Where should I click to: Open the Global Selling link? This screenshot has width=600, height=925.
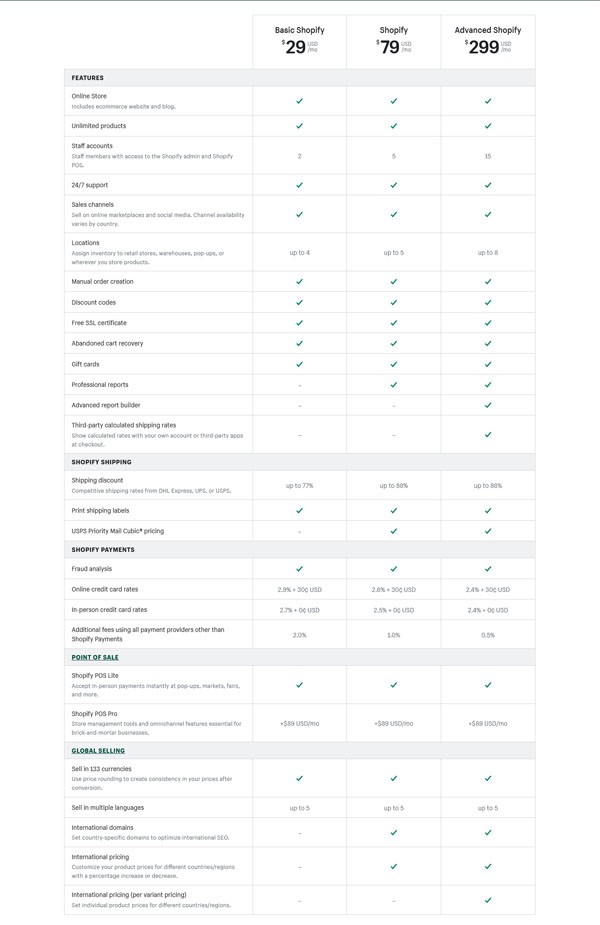point(98,750)
